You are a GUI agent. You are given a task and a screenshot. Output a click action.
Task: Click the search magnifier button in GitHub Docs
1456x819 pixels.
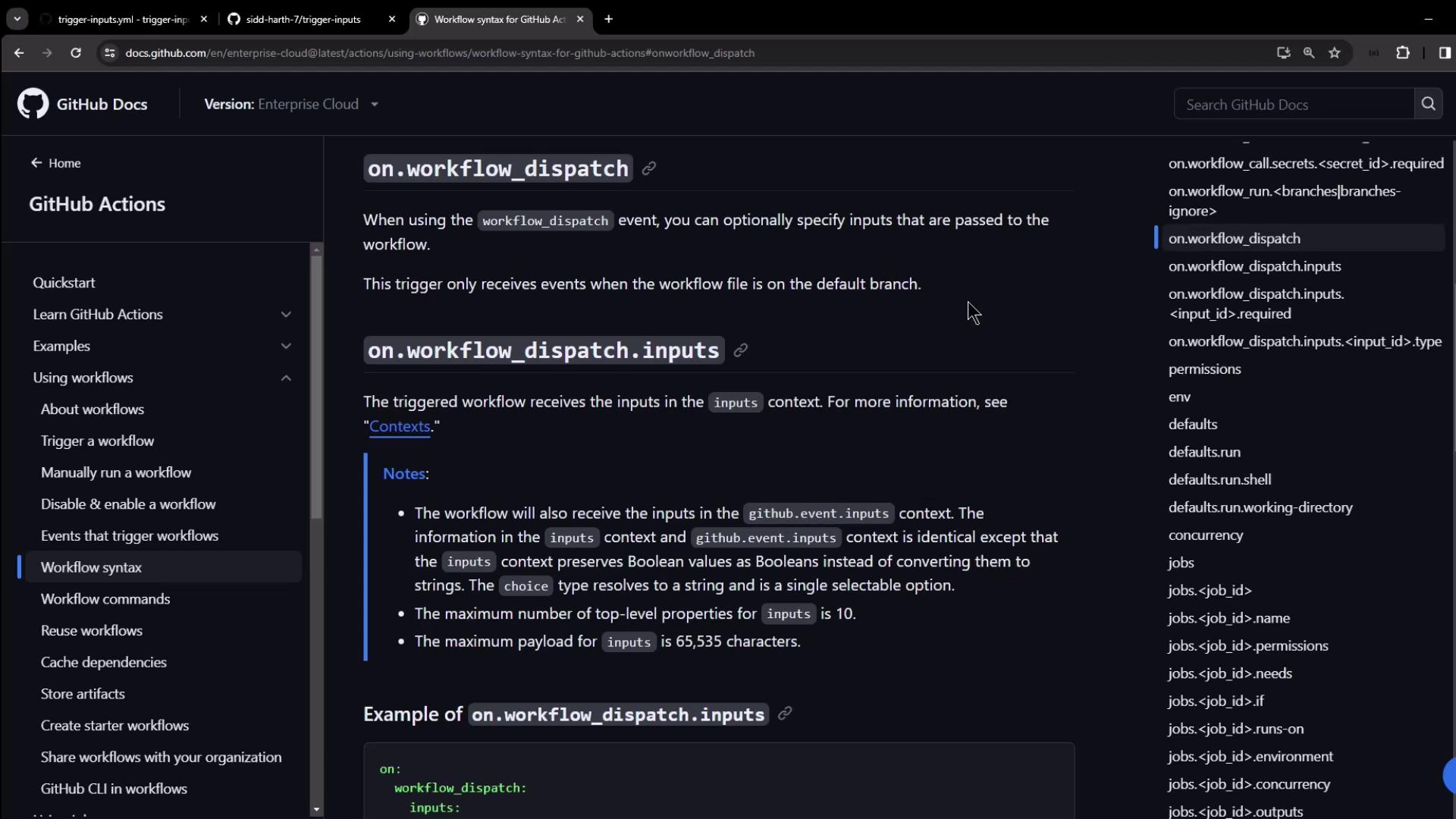point(1428,104)
